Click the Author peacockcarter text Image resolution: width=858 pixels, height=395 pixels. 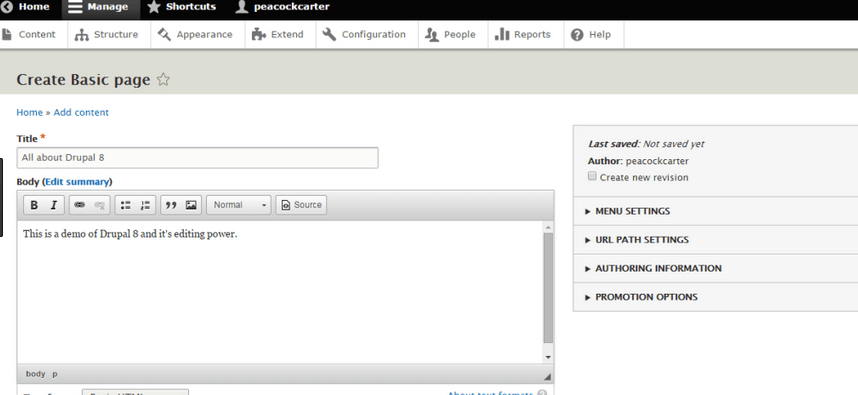(639, 161)
